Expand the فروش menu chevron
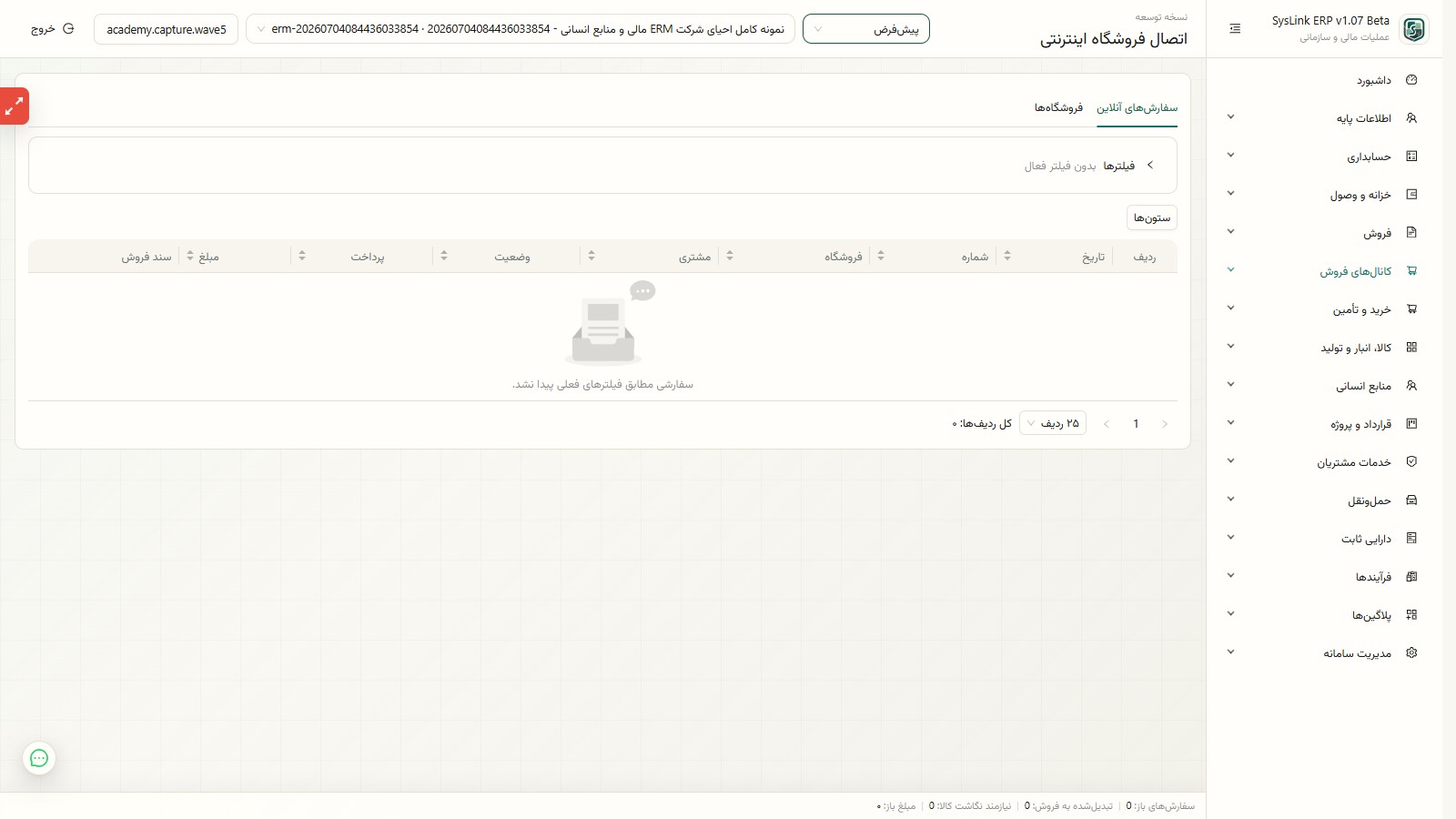Viewport: 1456px width, 819px height. point(1230,232)
